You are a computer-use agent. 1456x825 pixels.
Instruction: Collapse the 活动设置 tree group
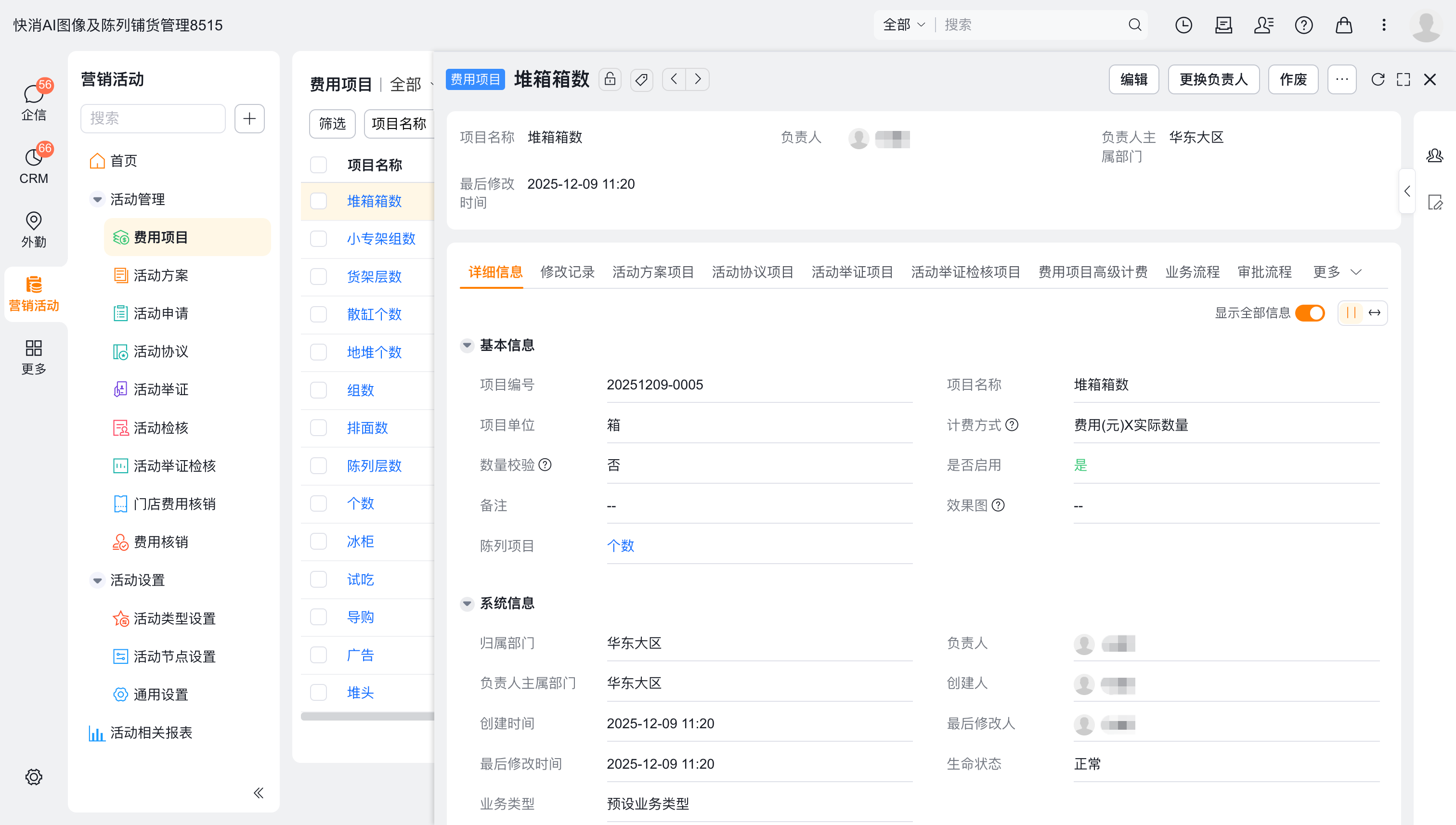(97, 580)
